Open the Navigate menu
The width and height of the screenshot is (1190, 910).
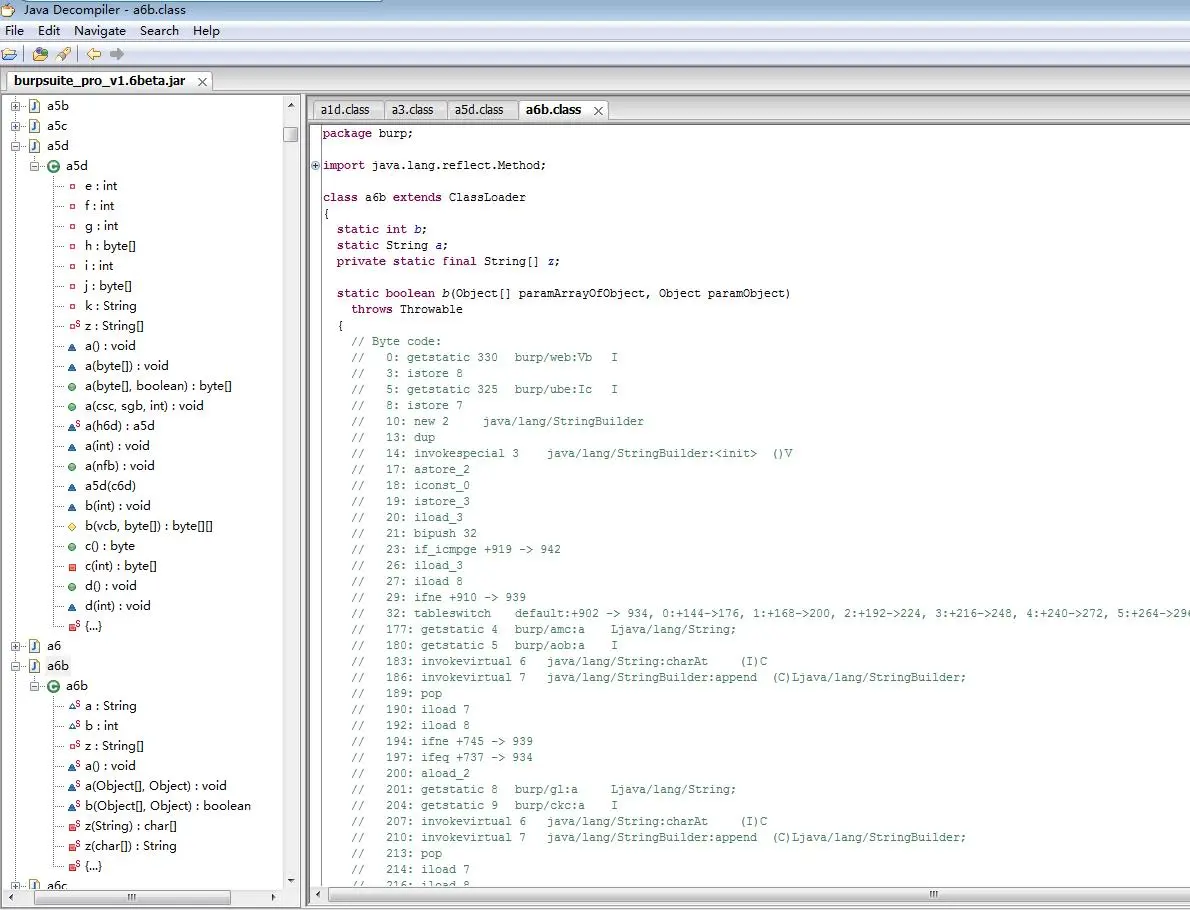[100, 31]
